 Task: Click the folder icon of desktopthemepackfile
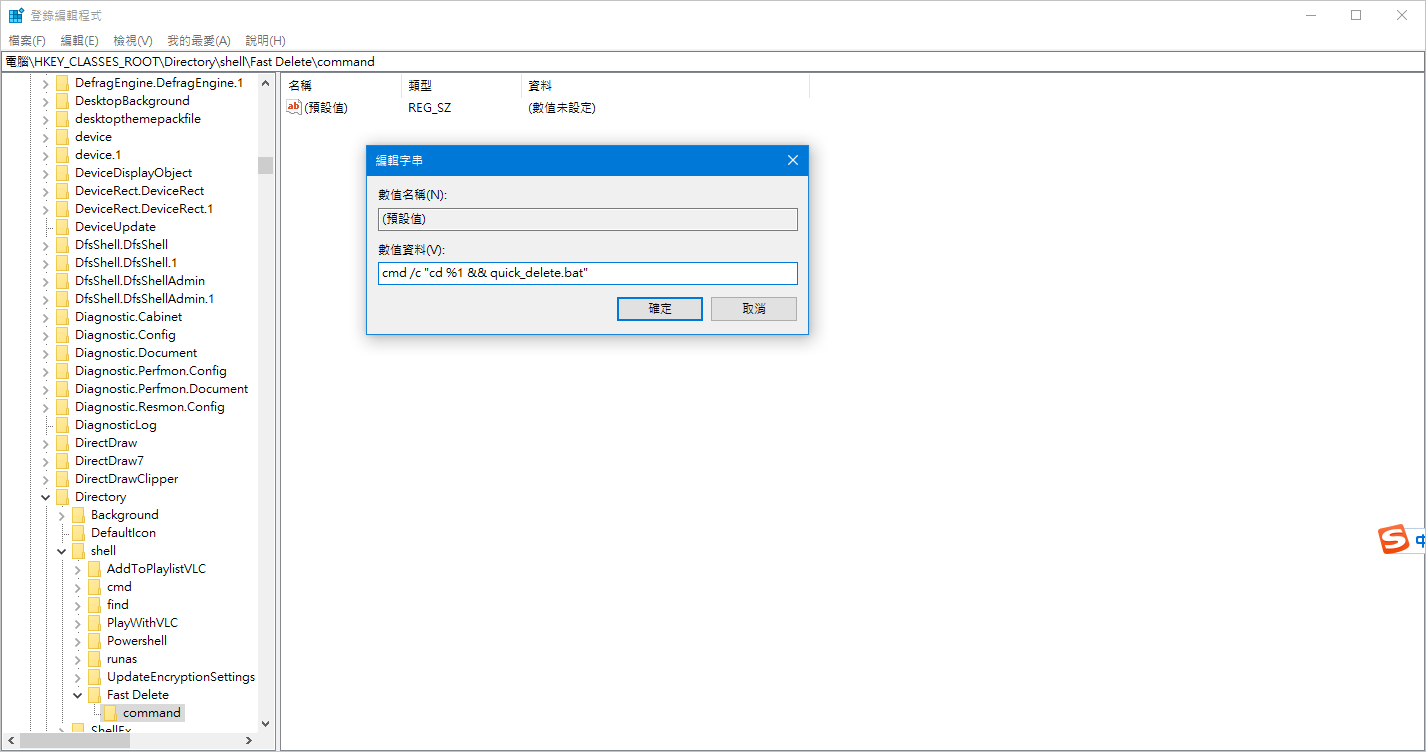[62, 119]
